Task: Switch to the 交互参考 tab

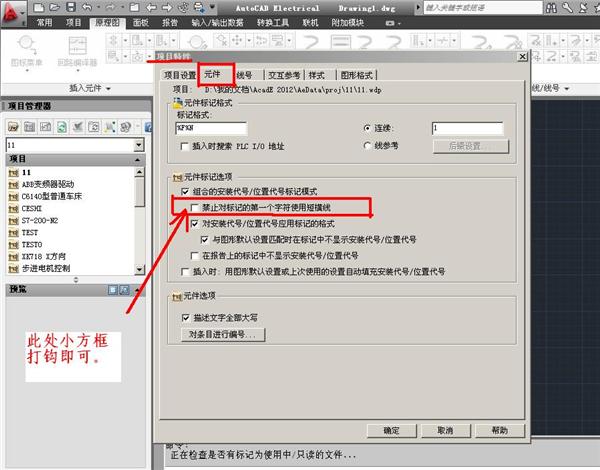Action: click(x=284, y=75)
